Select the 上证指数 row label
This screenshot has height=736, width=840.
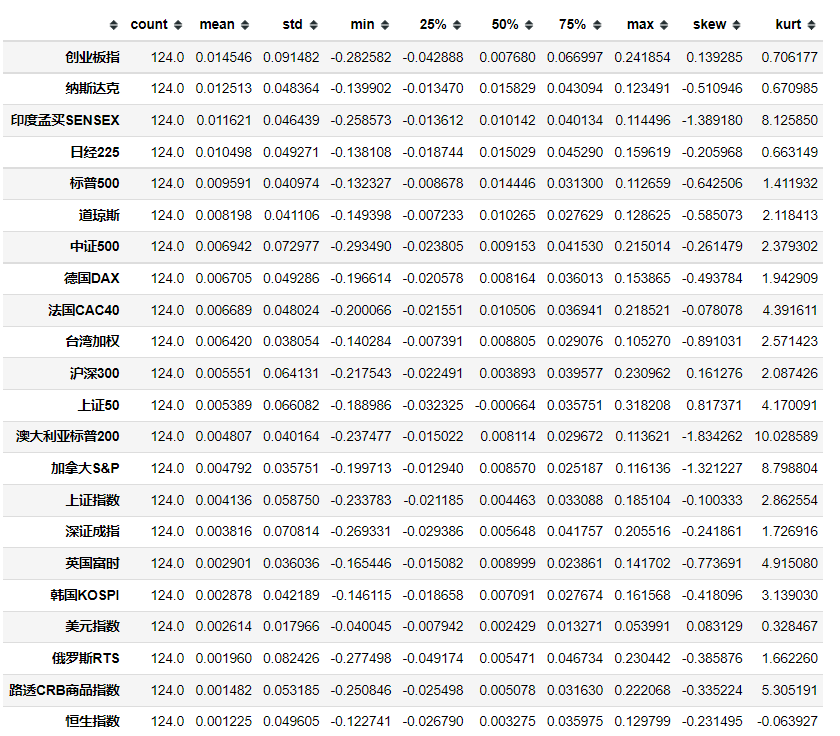(x=92, y=501)
